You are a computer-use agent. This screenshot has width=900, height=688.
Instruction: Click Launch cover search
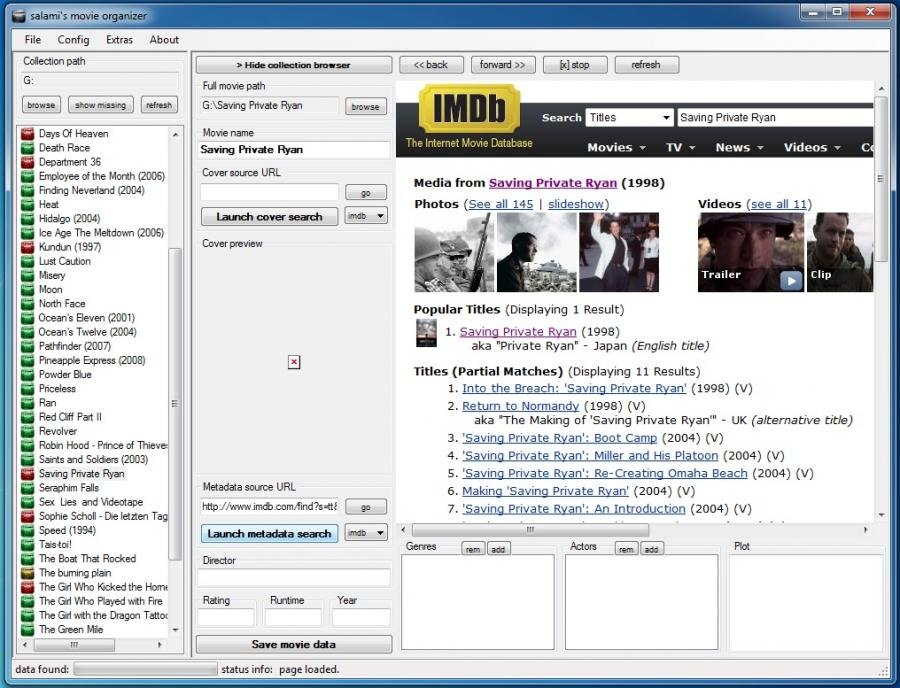click(x=269, y=217)
